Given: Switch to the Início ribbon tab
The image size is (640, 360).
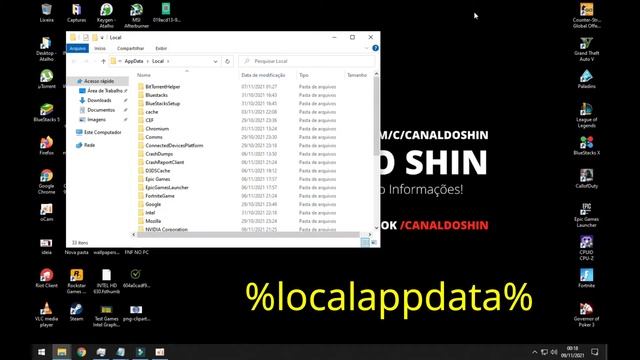Looking at the screenshot, I should point(100,48).
